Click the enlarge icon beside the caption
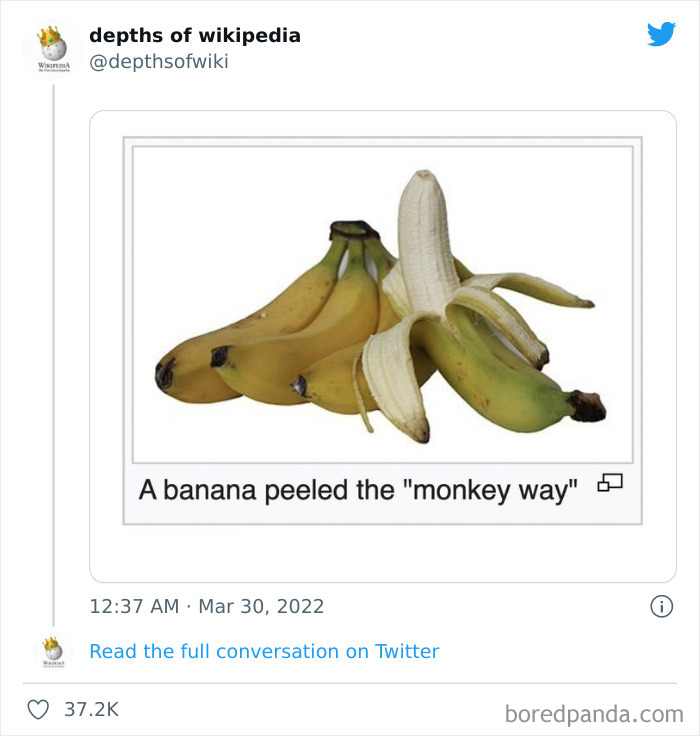700x736 pixels. pyautogui.click(x=609, y=485)
